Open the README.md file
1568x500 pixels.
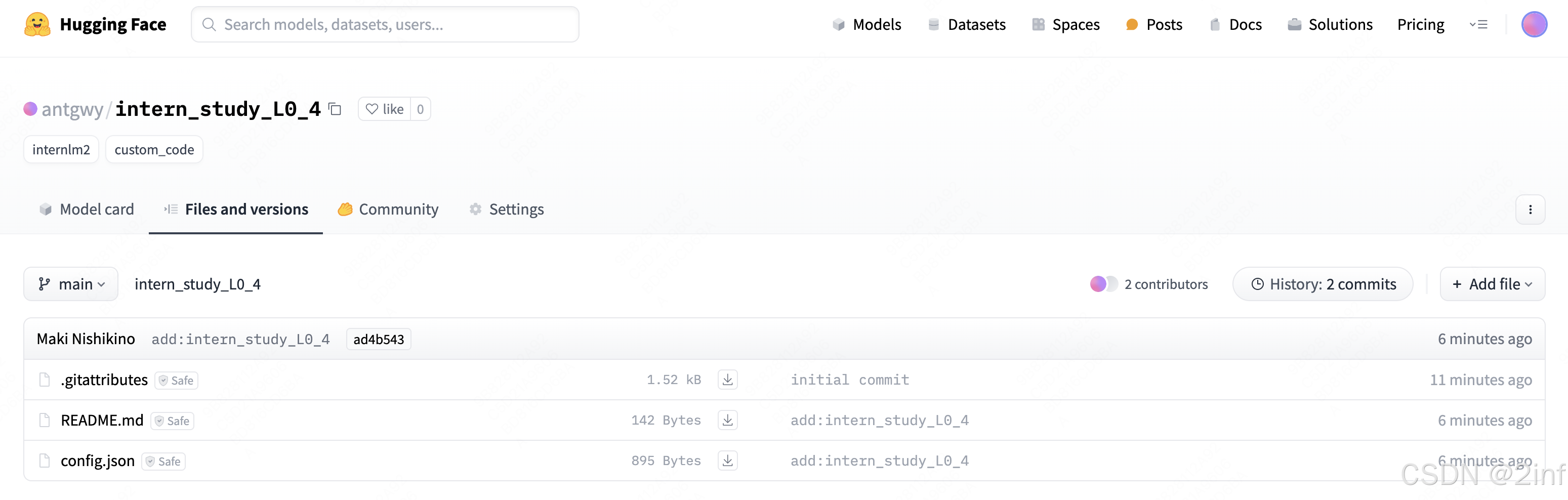(102, 421)
